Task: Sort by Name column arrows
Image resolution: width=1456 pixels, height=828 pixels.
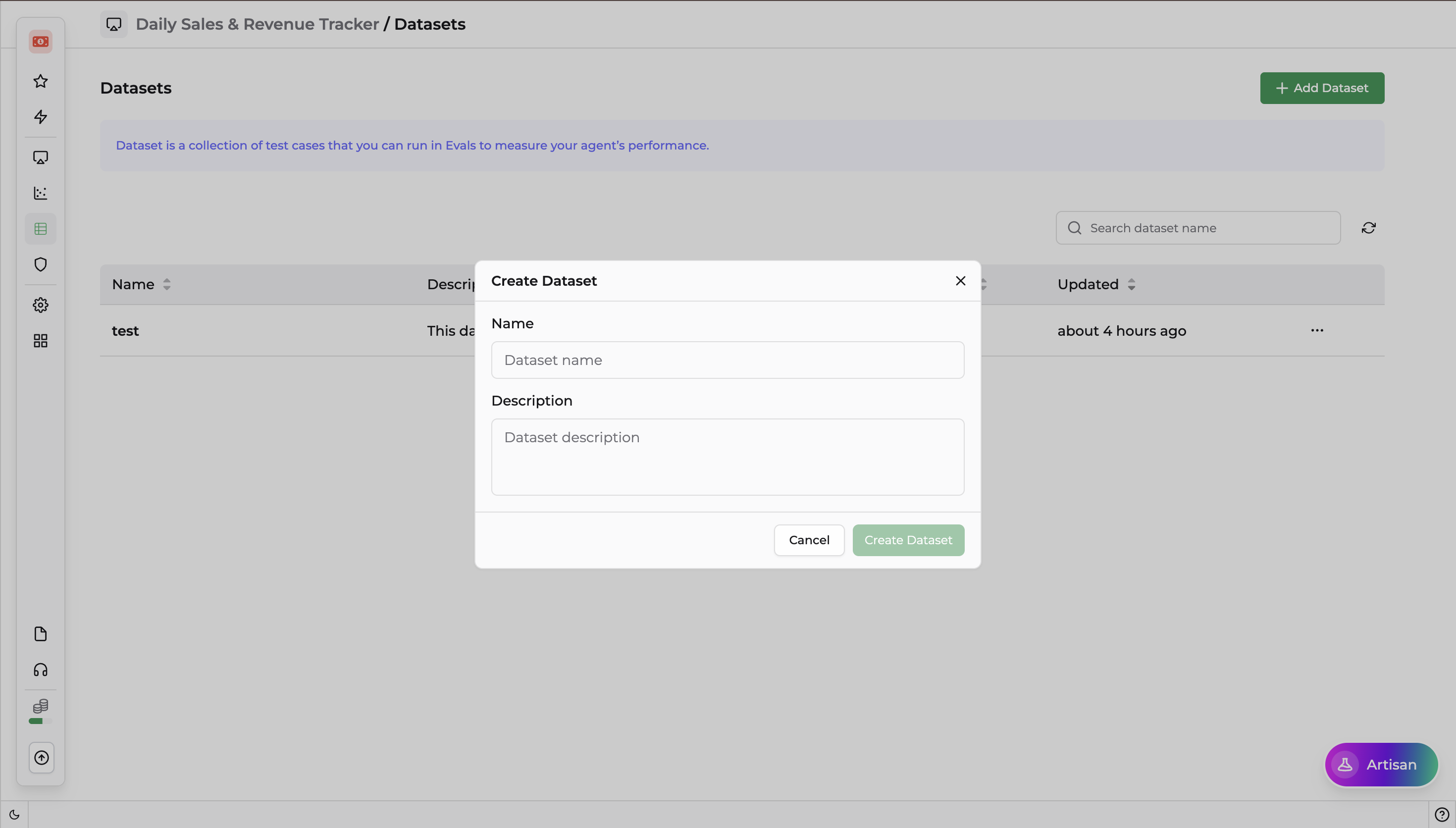Action: click(x=166, y=284)
